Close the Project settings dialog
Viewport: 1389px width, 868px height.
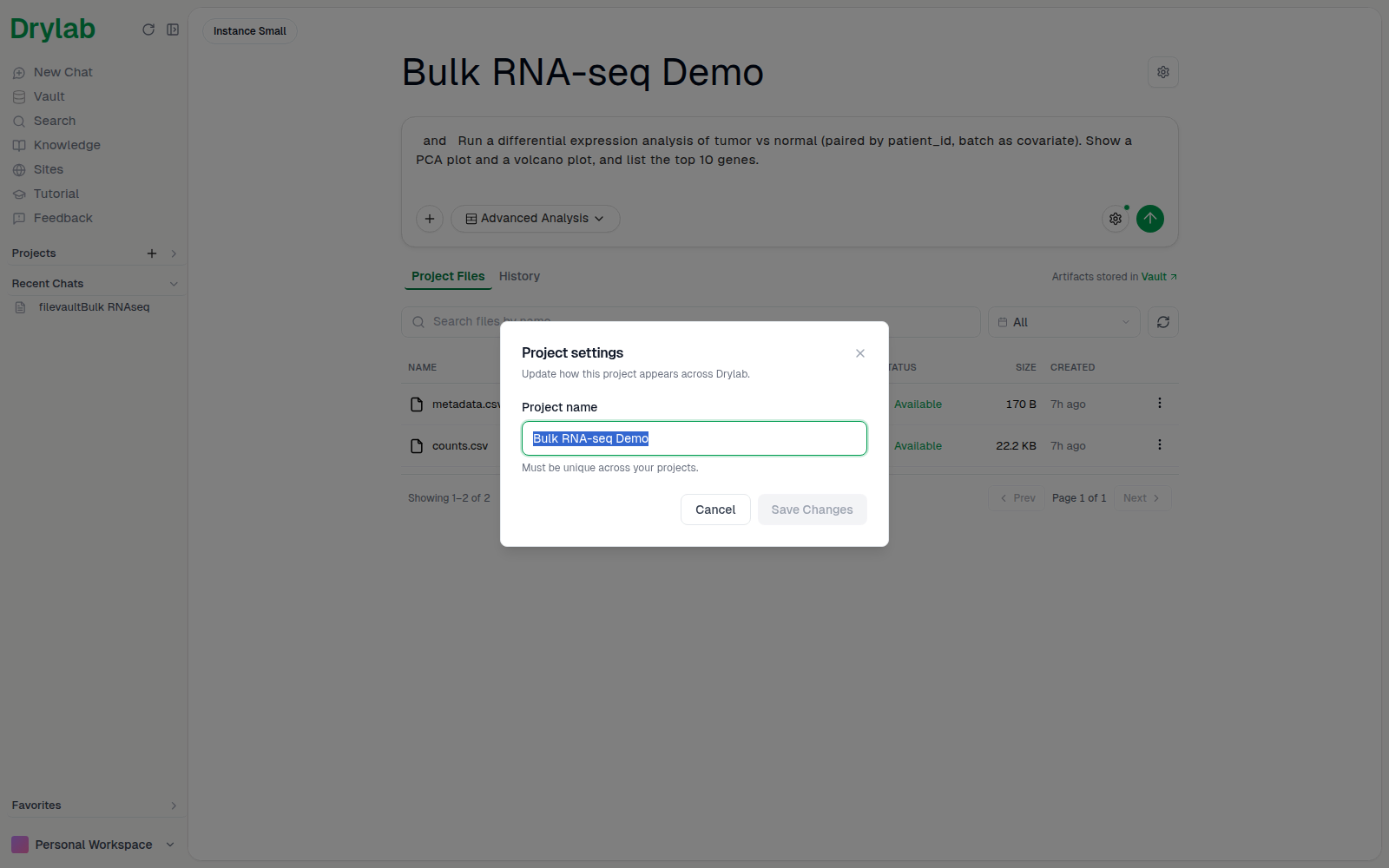[860, 353]
